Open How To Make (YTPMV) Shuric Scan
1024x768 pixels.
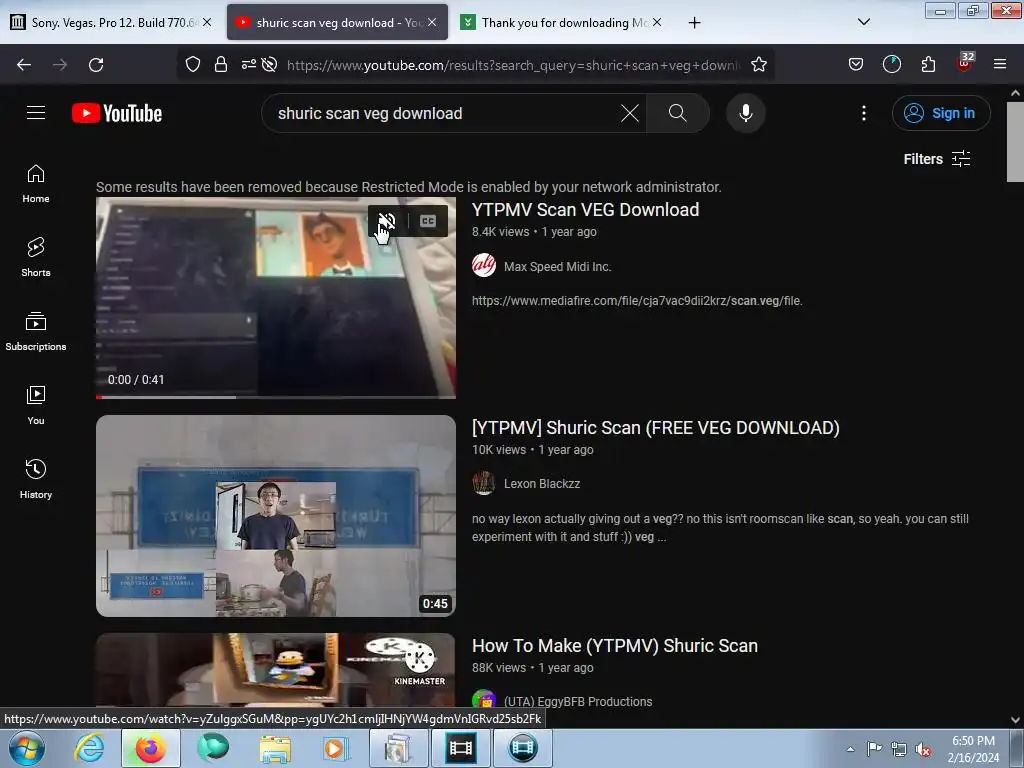pos(615,646)
